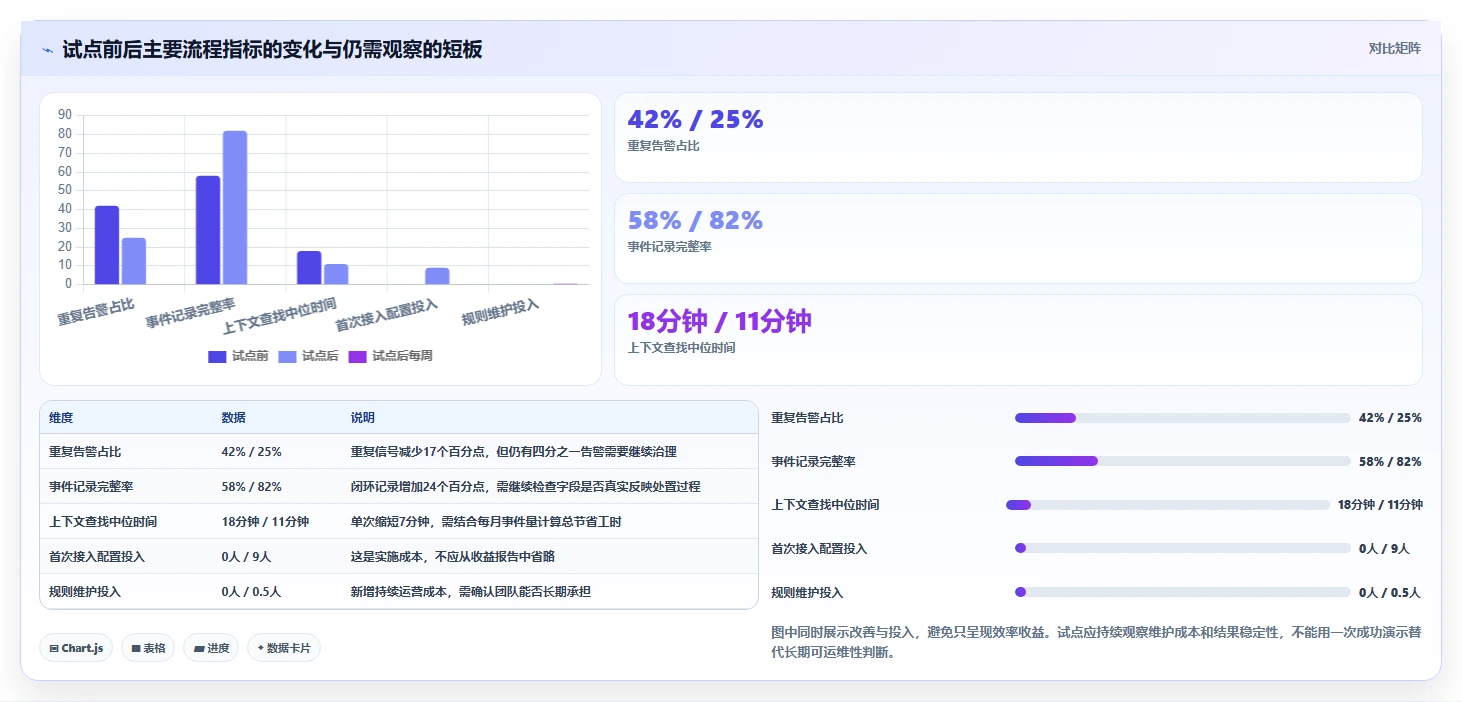
Task: Click the 试点后 bar for 首次接入配置投入
Action: tap(437, 276)
